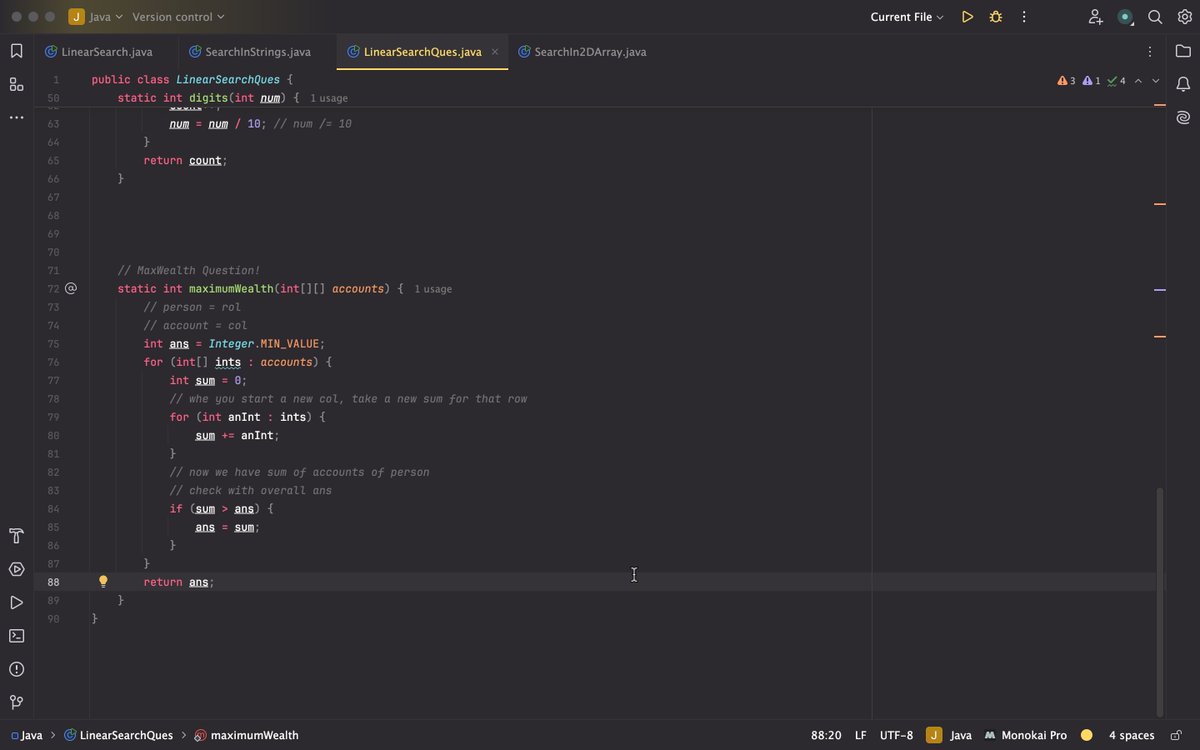This screenshot has height=750, width=1200.
Task: Switch to SearchIn2DArray.java tab
Action: coord(581,51)
